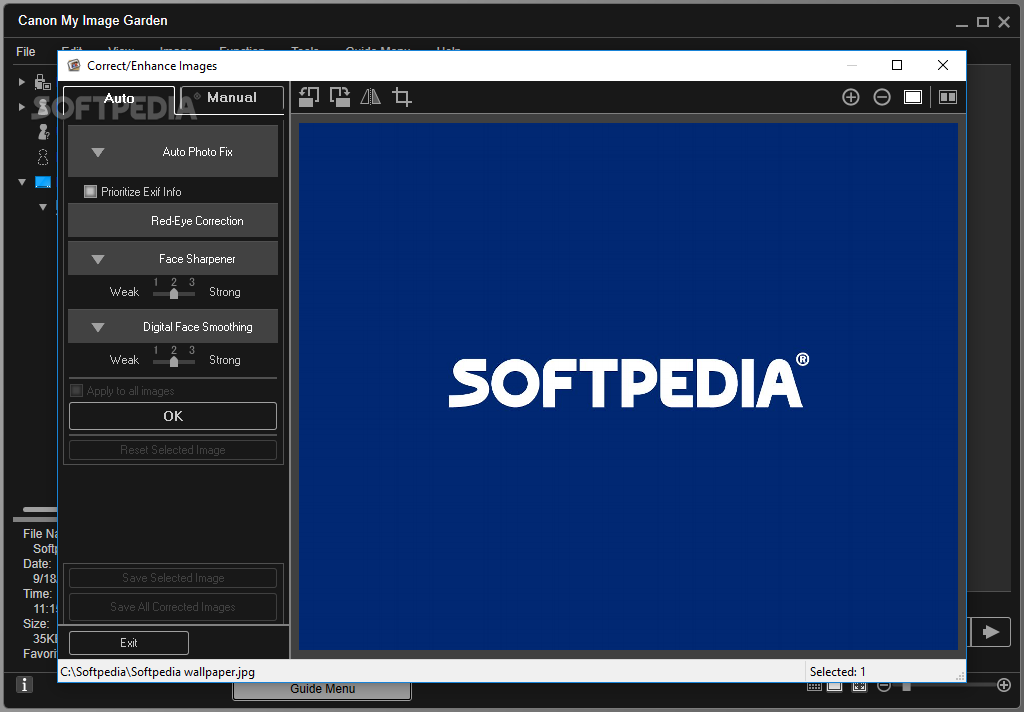Close the Correct/Enhance Images dialog

click(942, 65)
